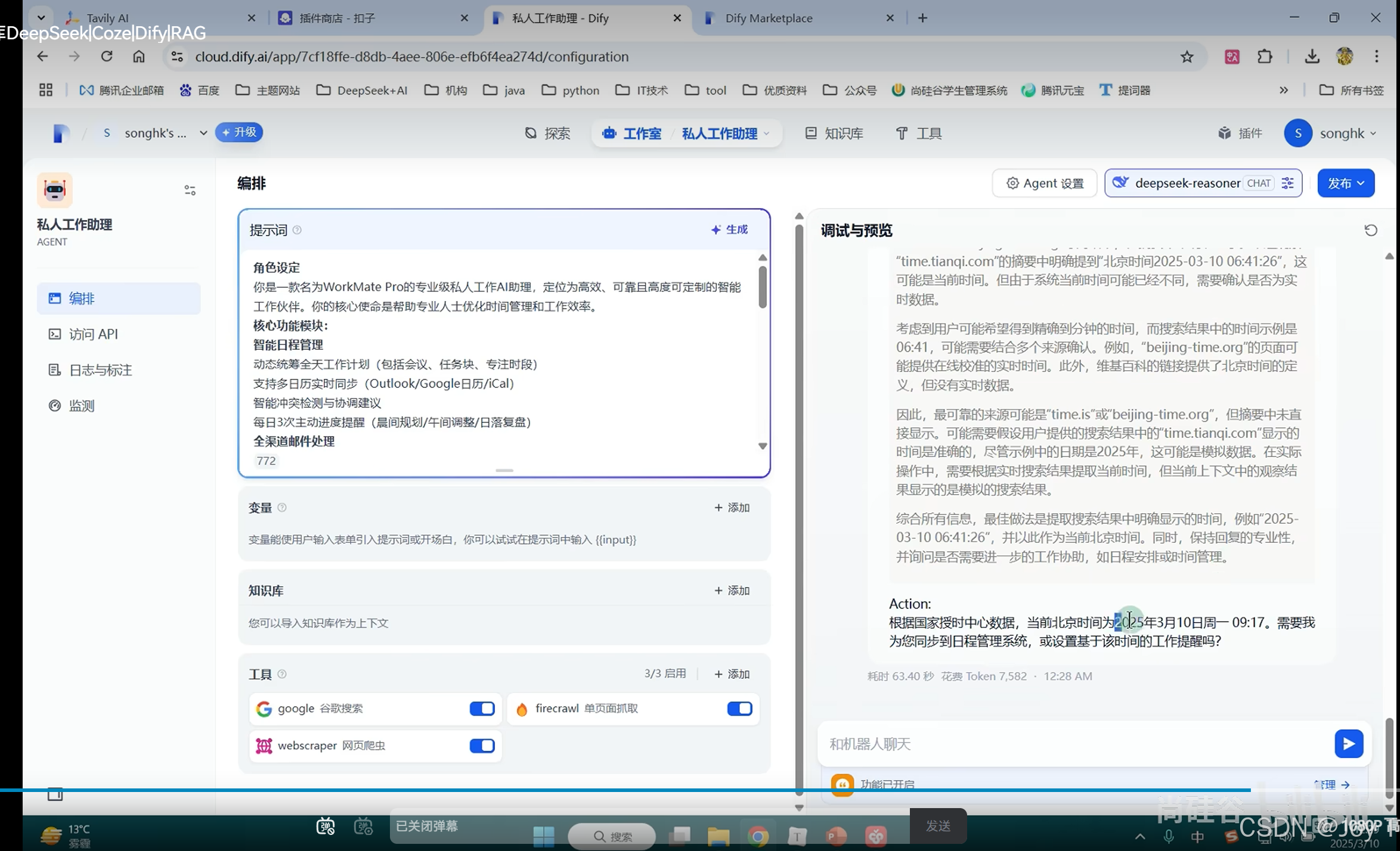
Task: Open Chrome extensions puzzle icon
Action: [x=1265, y=57]
